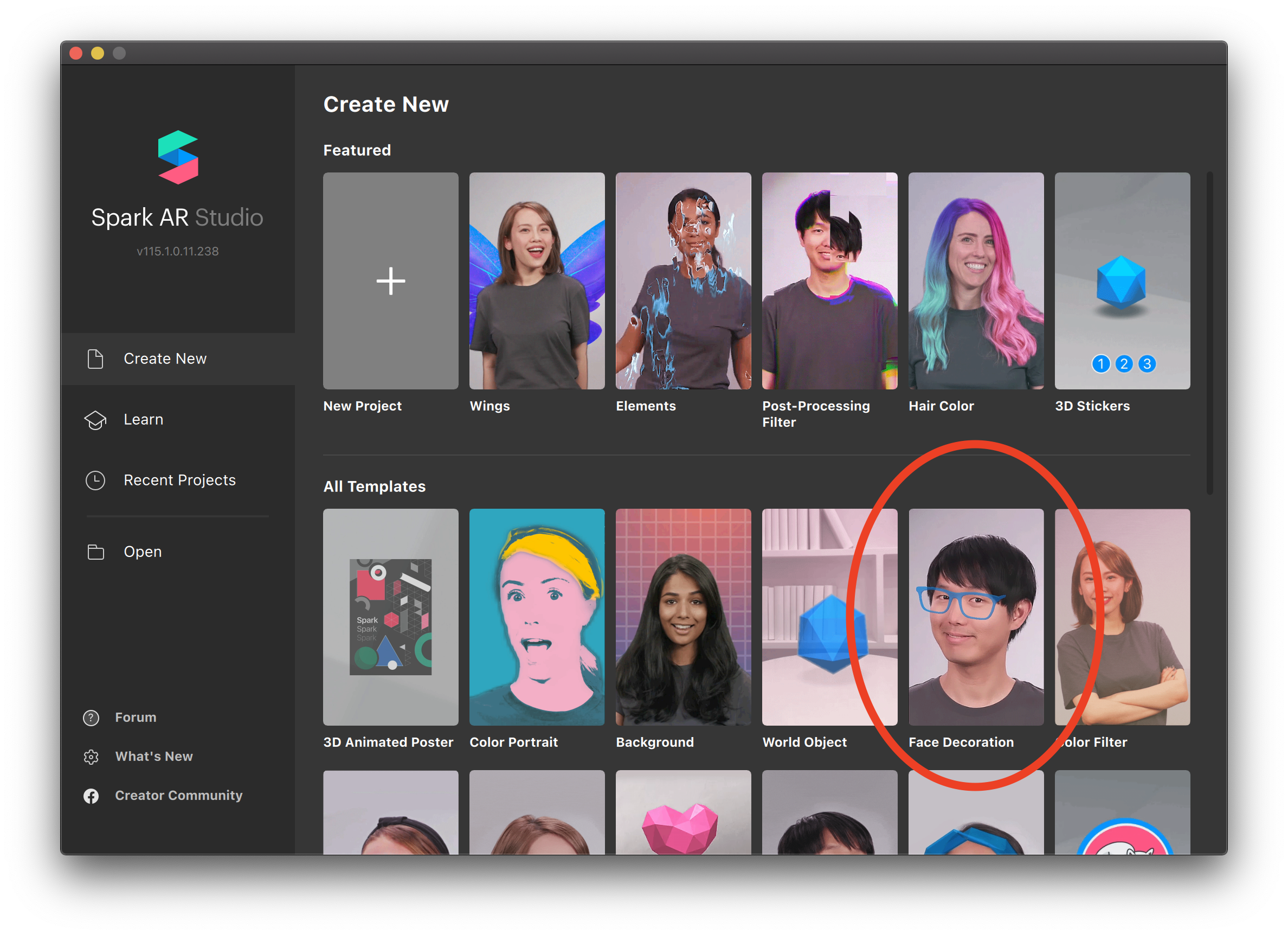Select Recent Projects in the sidebar

(x=179, y=481)
